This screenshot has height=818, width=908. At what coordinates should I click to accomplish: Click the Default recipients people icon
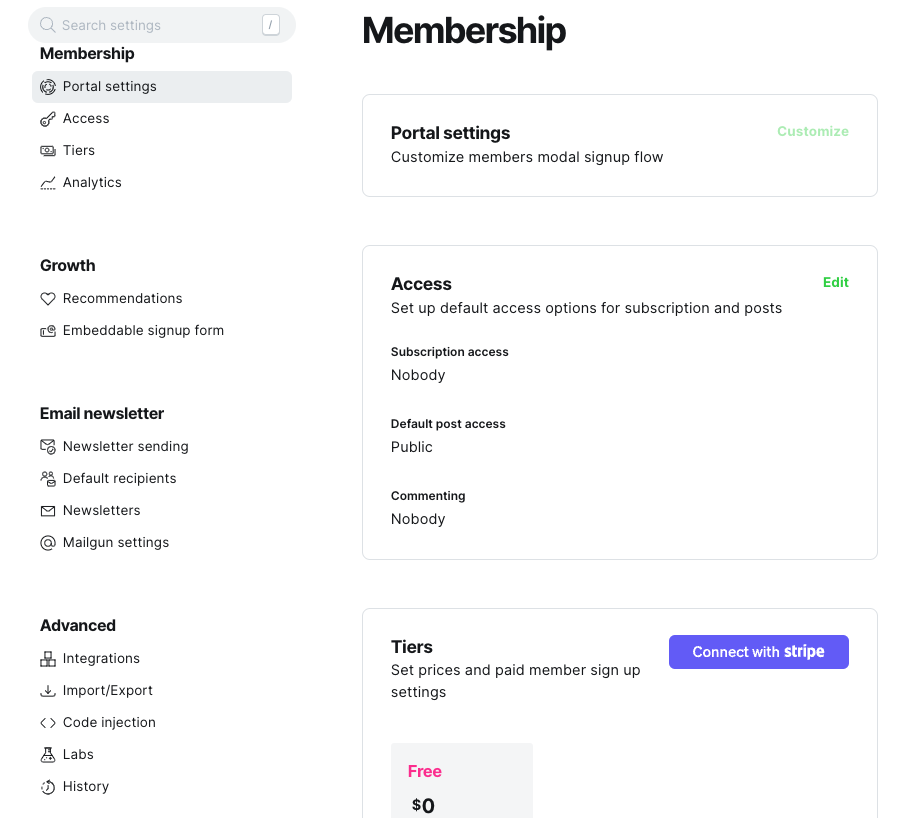[48, 479]
